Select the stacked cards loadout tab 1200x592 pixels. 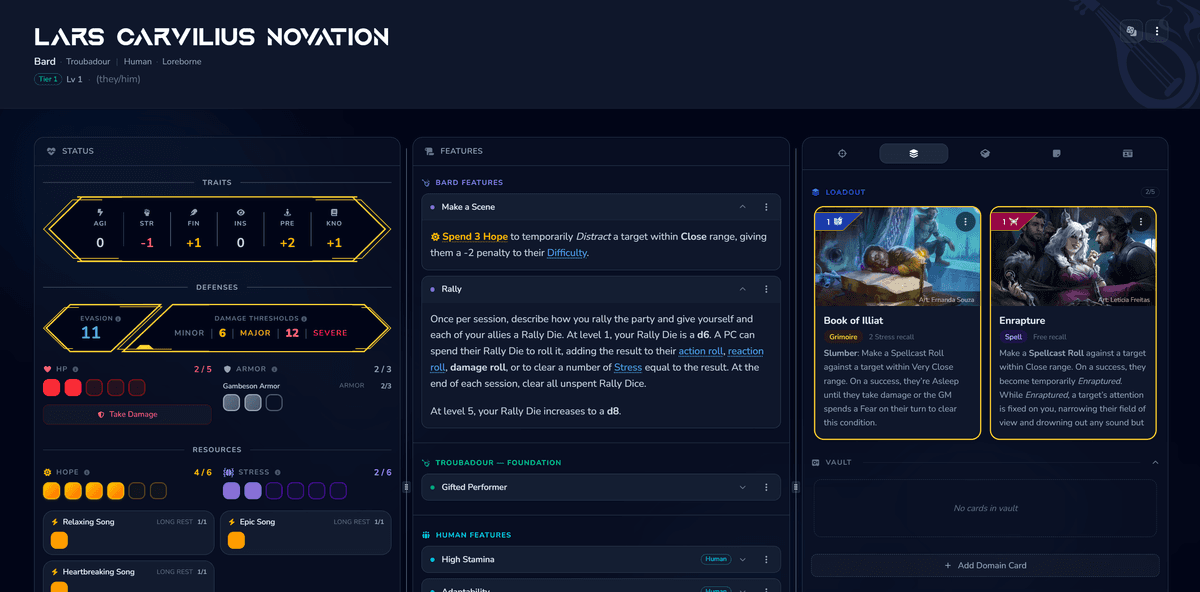point(913,153)
